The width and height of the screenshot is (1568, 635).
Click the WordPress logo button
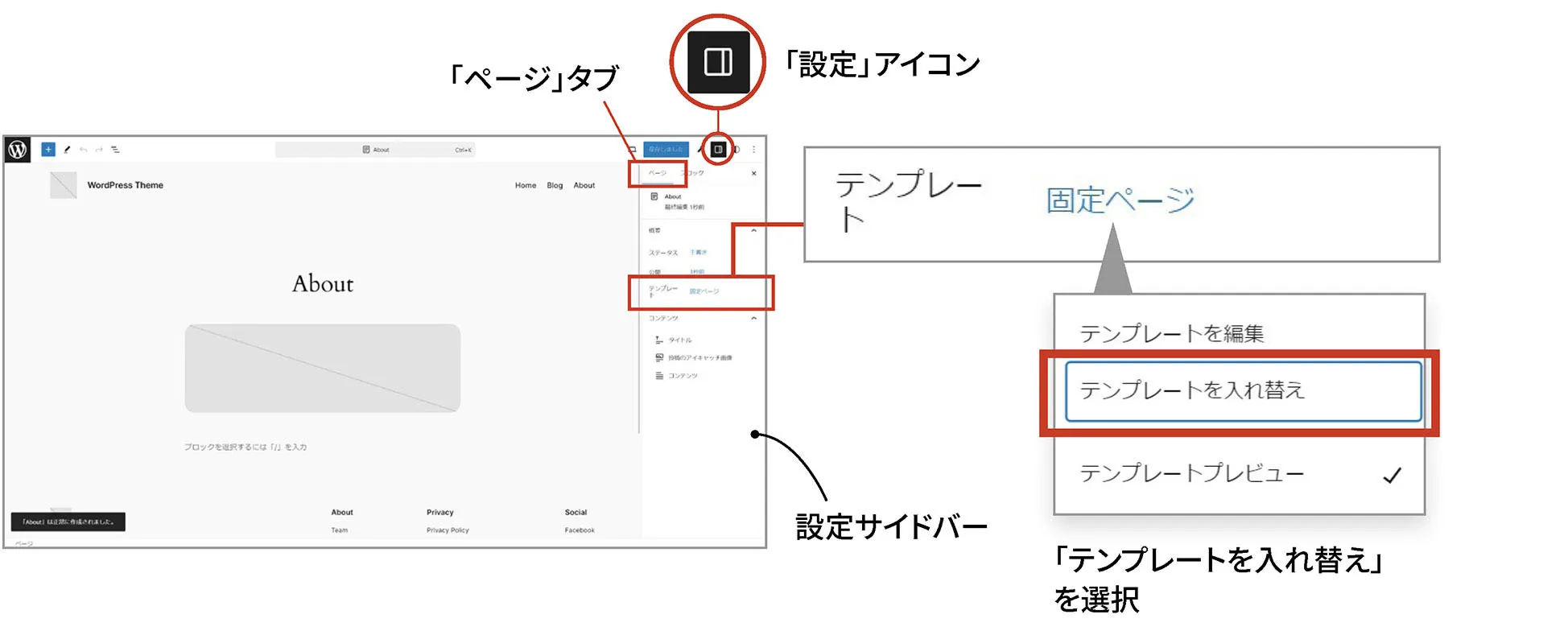pos(18,150)
